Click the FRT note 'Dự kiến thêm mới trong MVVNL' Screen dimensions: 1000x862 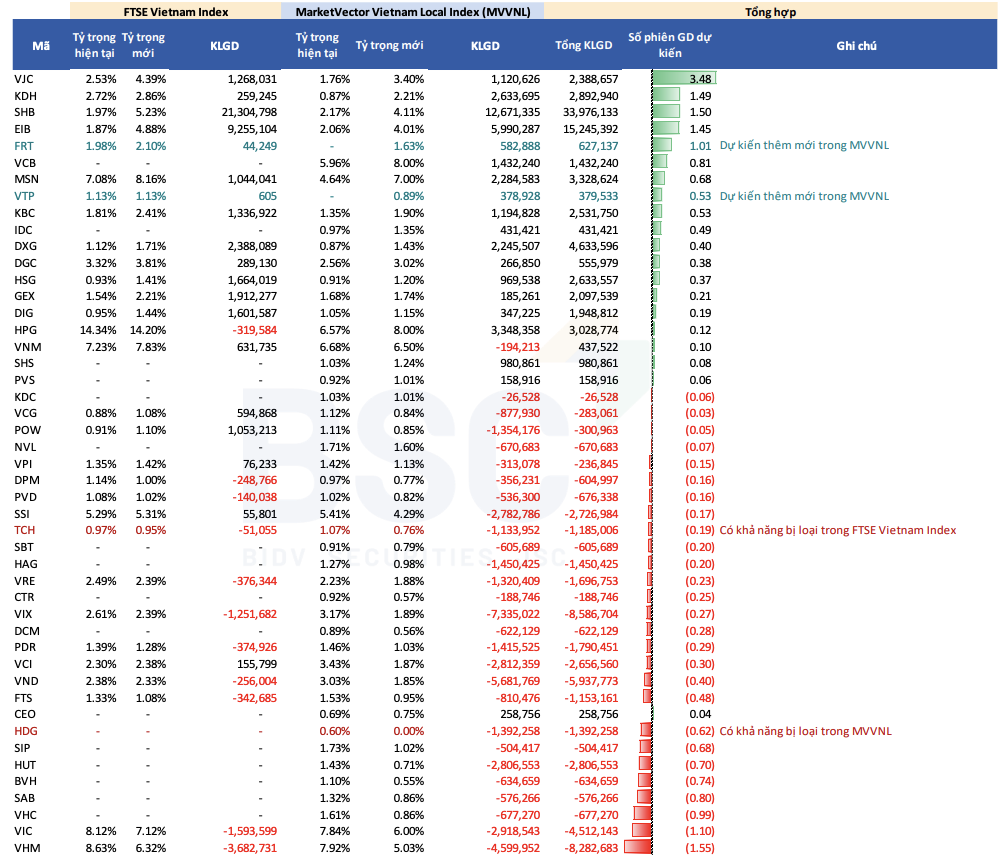pyautogui.click(x=804, y=145)
